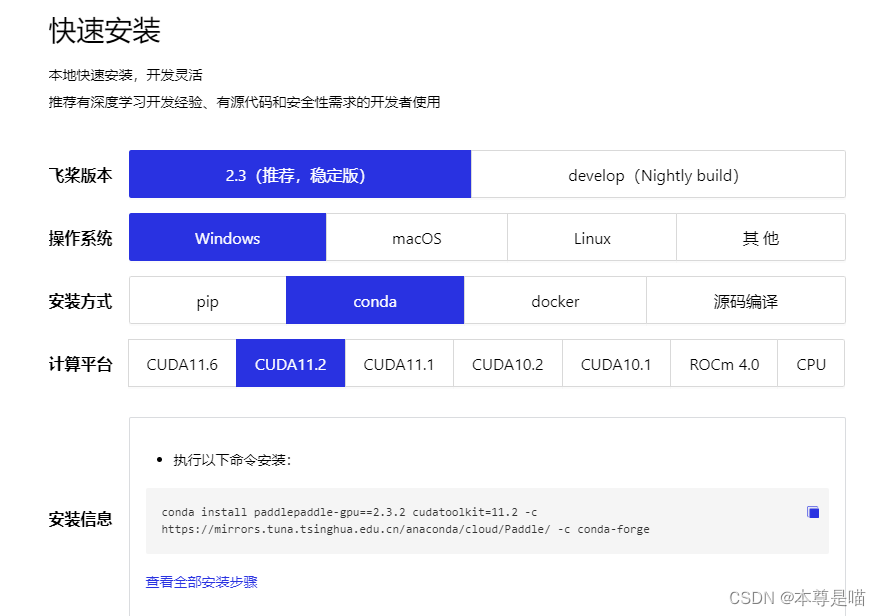881x616 pixels.
Task: Pick docker install method
Action: pos(555,300)
